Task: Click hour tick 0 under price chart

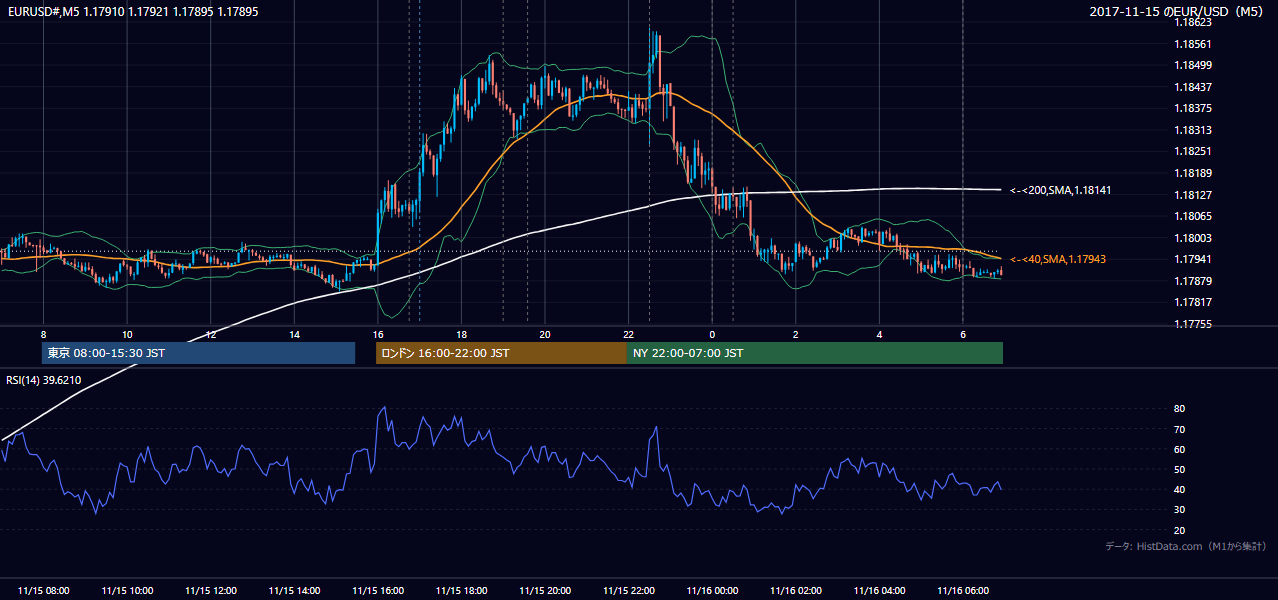Action: pos(712,334)
